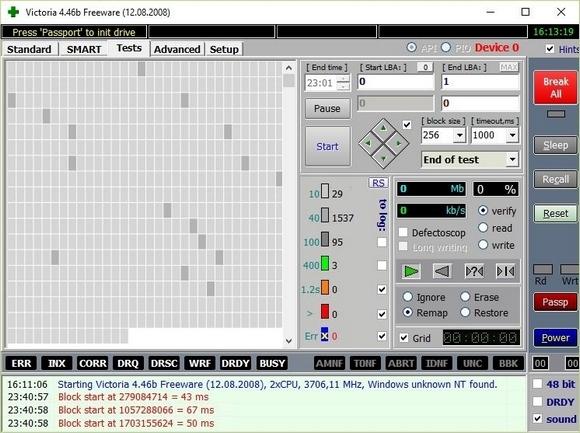Click the AMNF error indicator

click(x=329, y=363)
